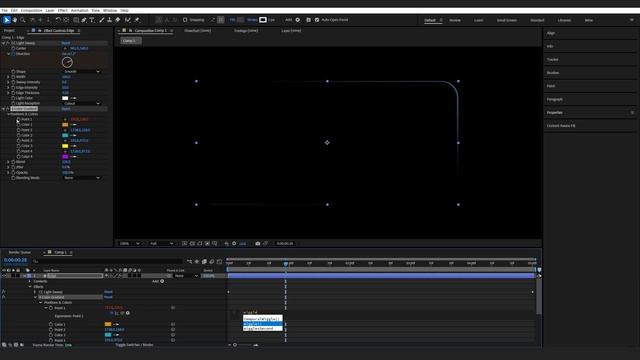Open the Window menu
Screen dimensions: 640x360
coord(110,10)
